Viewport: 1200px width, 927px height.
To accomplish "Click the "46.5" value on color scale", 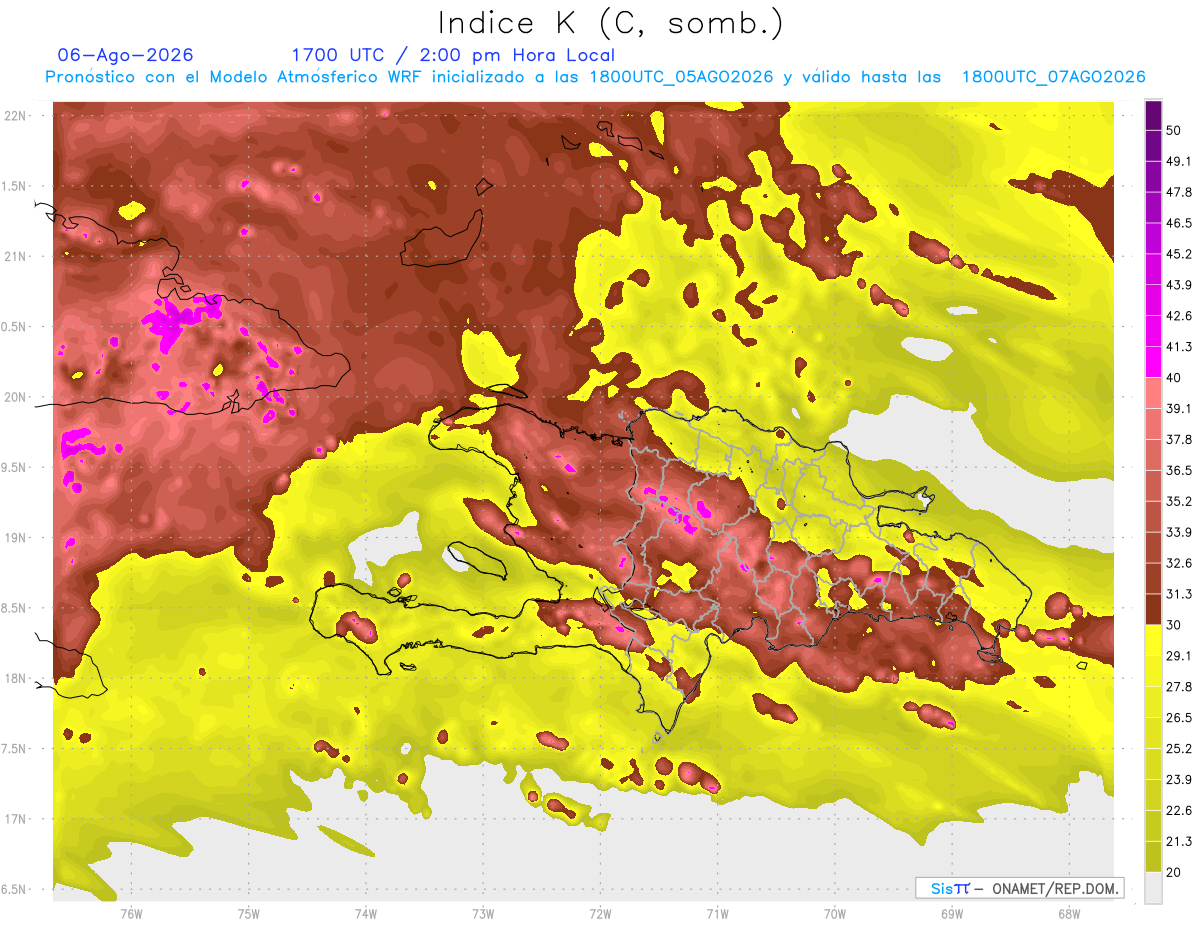I will click(x=1178, y=223).
